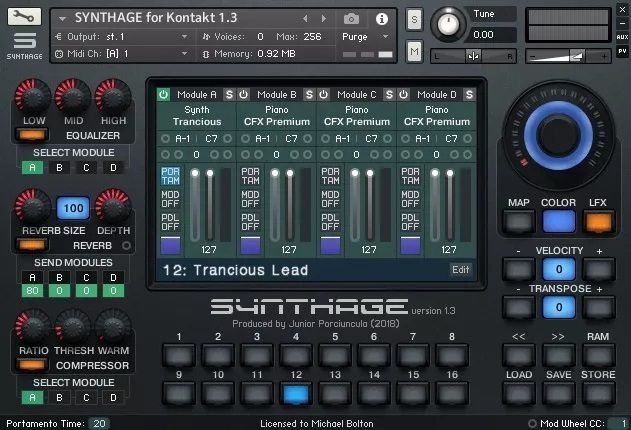
Task: Select equalizer module A
Action: pyautogui.click(x=33, y=168)
